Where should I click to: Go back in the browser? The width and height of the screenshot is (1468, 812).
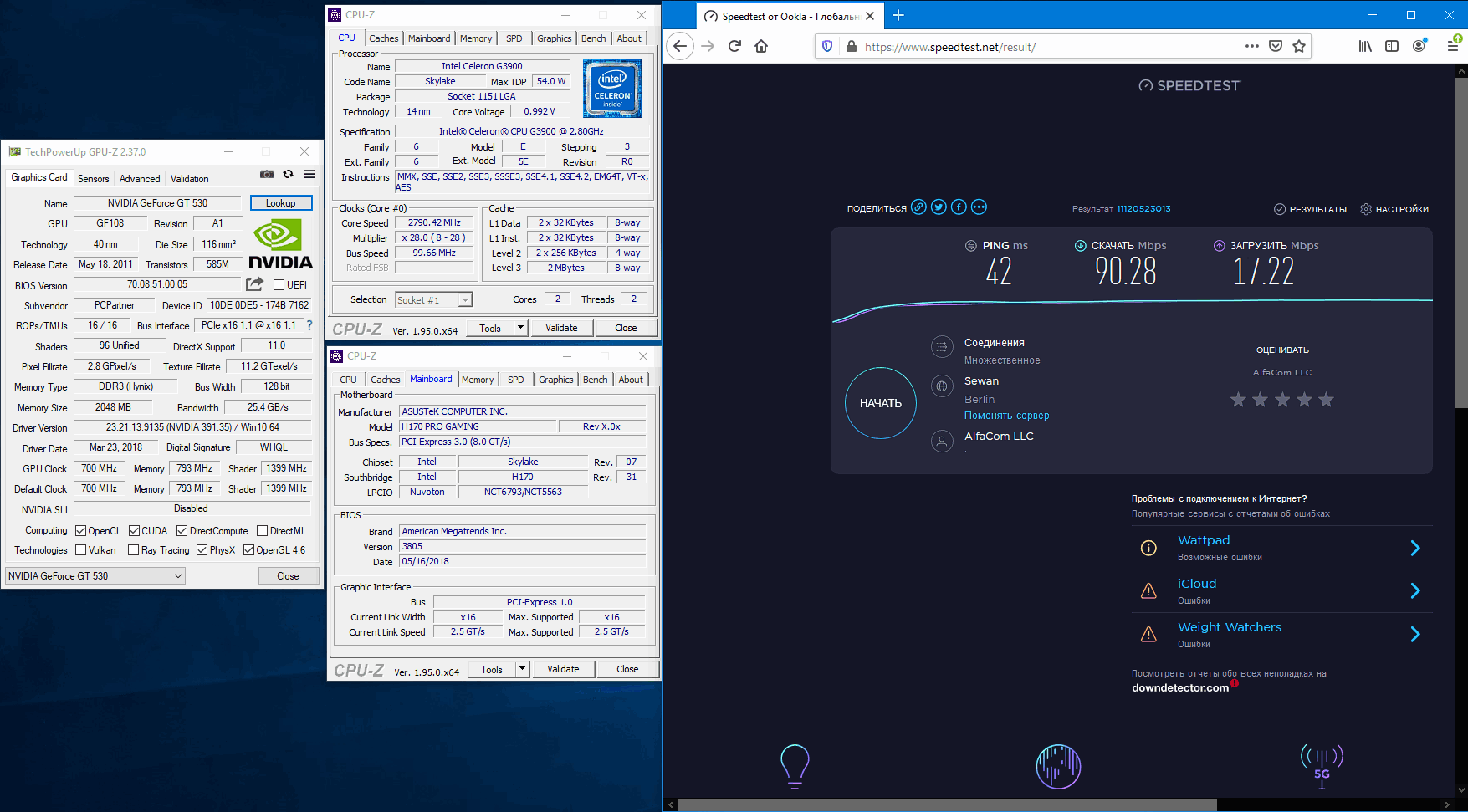680,47
